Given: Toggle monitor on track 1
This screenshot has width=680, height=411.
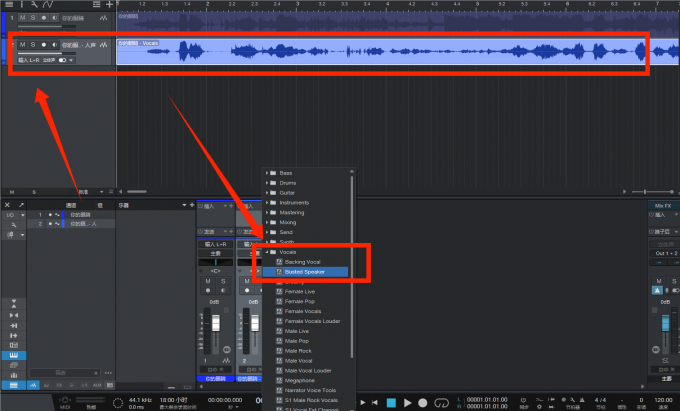Looking at the screenshot, I should (55, 18).
